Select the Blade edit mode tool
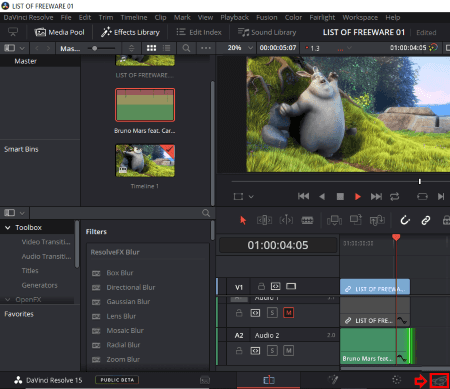Screen dimensions: 450x389 pos(307,220)
